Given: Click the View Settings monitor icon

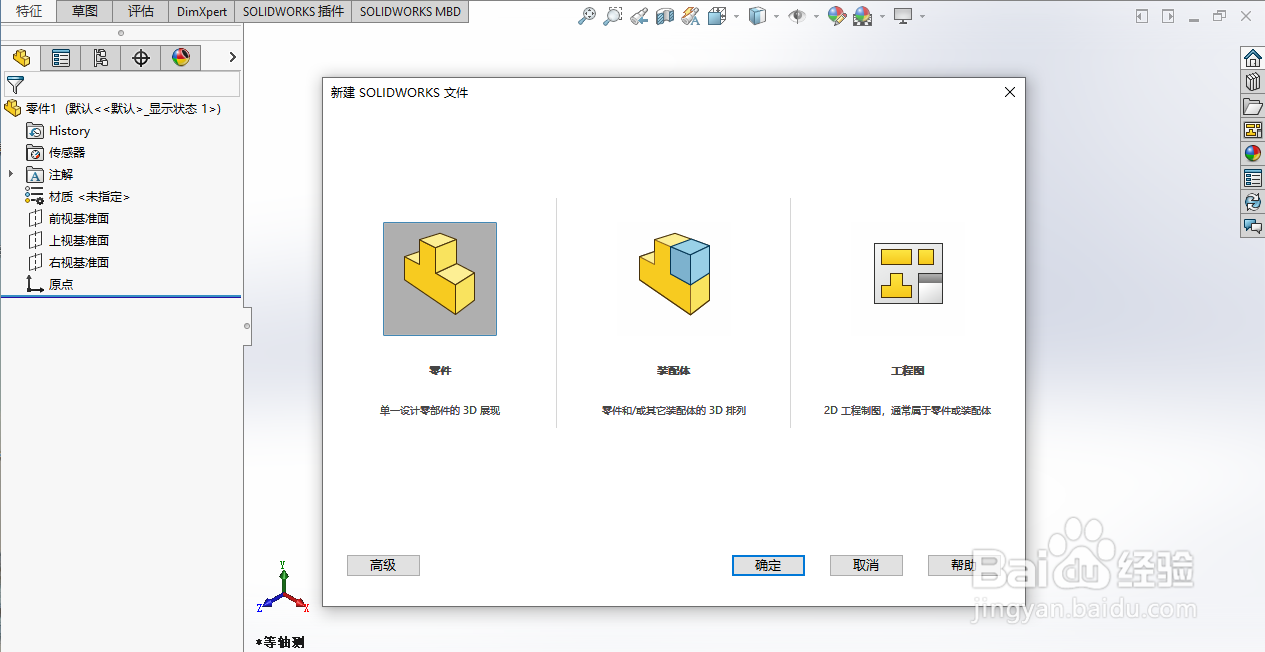Looking at the screenshot, I should point(903,16).
